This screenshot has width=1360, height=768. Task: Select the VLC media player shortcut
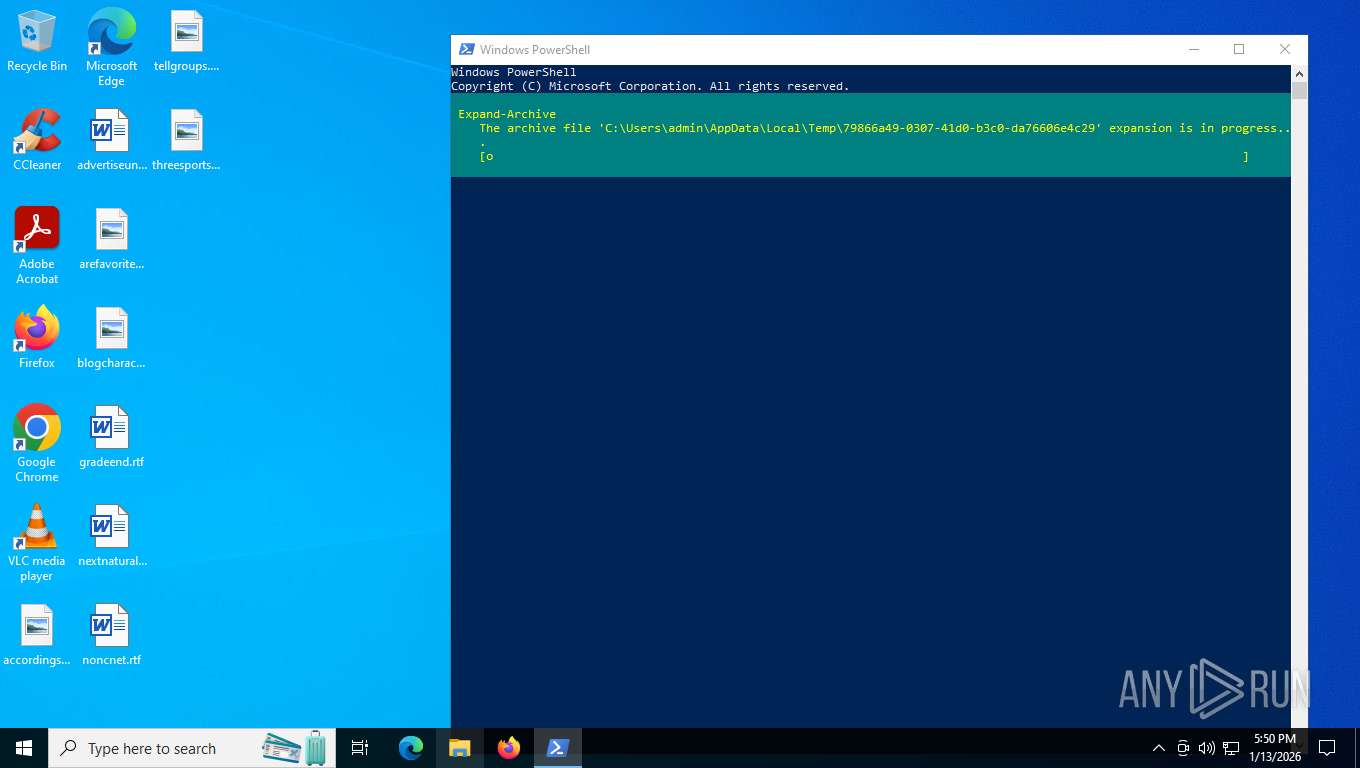[37, 543]
